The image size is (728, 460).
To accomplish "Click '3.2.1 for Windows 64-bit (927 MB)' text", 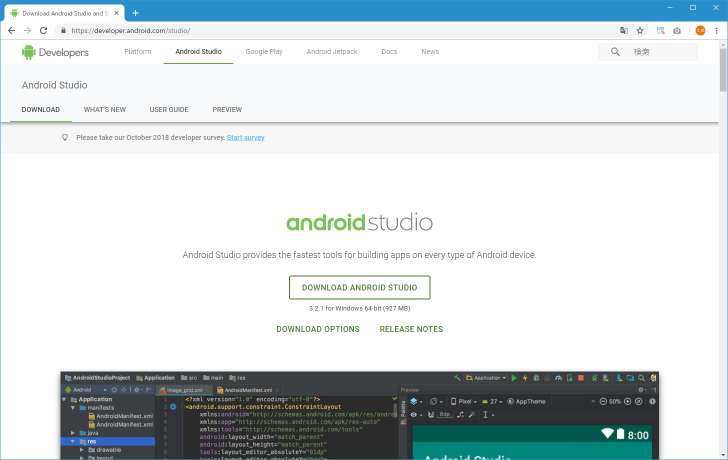I will pos(359,308).
